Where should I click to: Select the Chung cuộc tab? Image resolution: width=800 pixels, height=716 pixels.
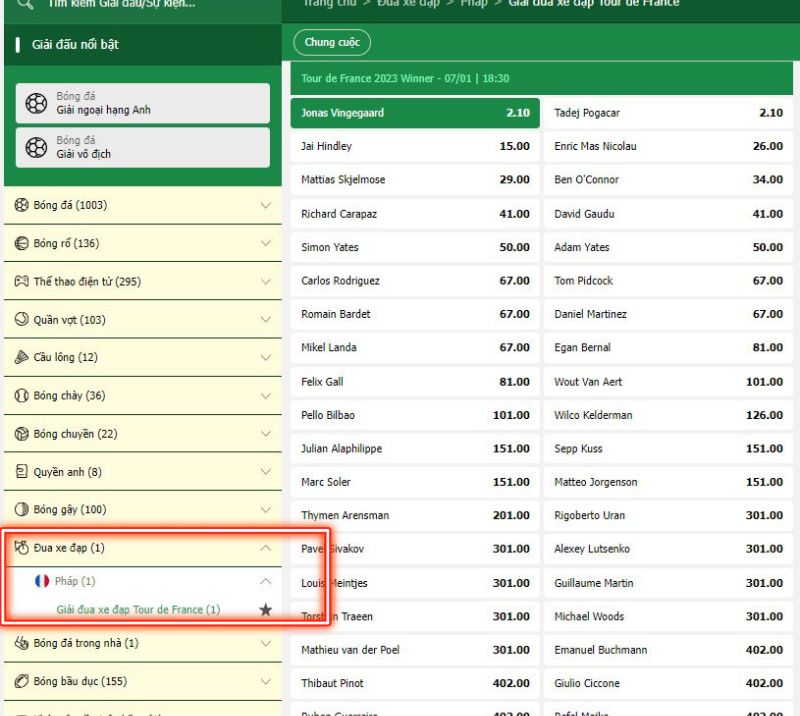[332, 42]
